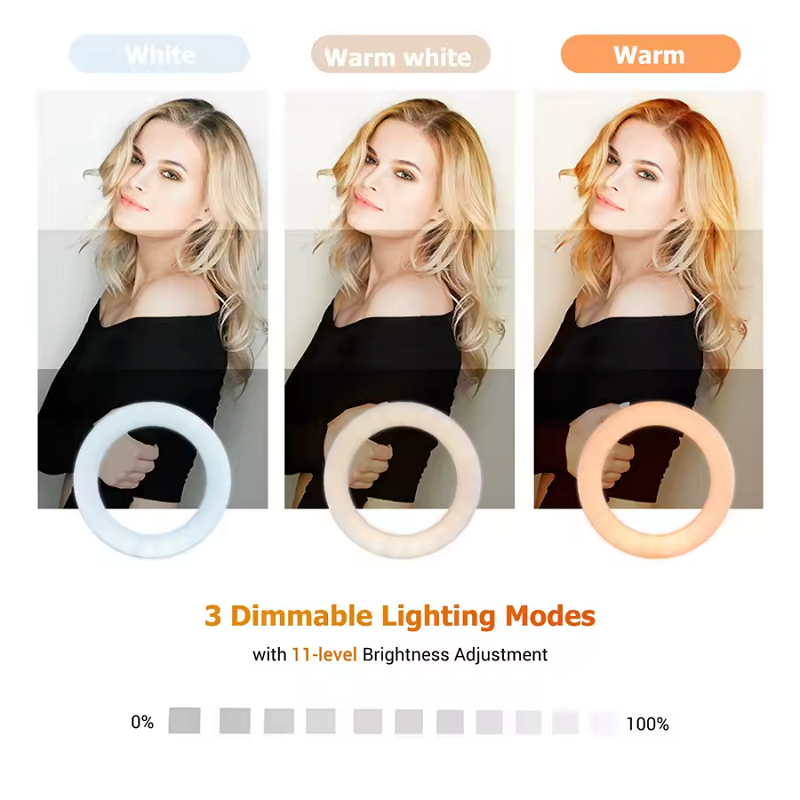Click the orange '11-level' text
Screen dimensions: 800x800
coord(324,655)
